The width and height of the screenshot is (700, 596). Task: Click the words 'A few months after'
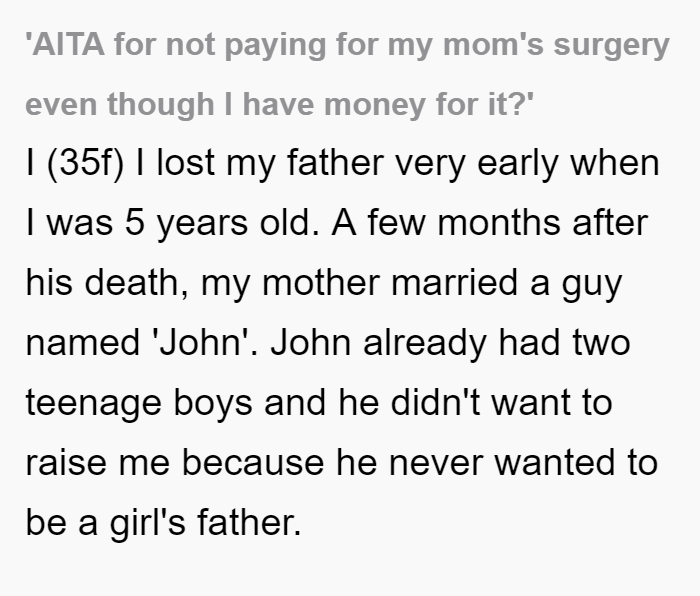coord(490,222)
